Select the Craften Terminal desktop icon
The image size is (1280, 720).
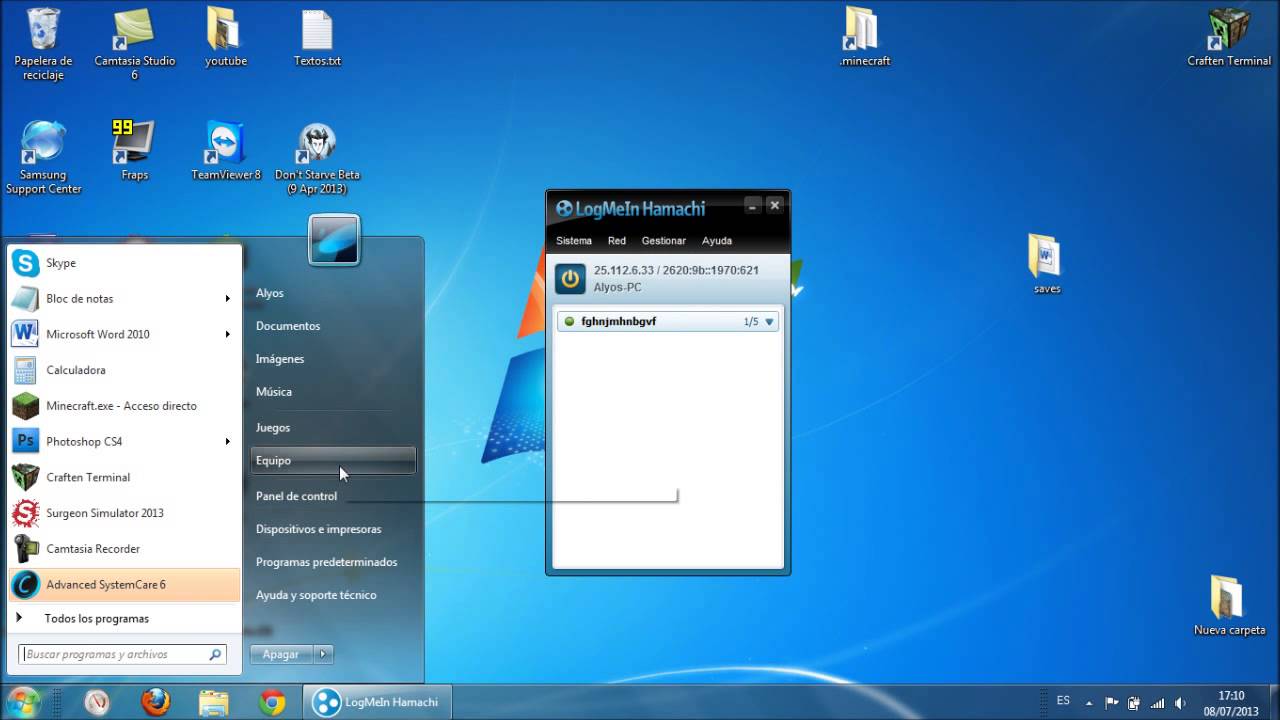pos(1229,37)
